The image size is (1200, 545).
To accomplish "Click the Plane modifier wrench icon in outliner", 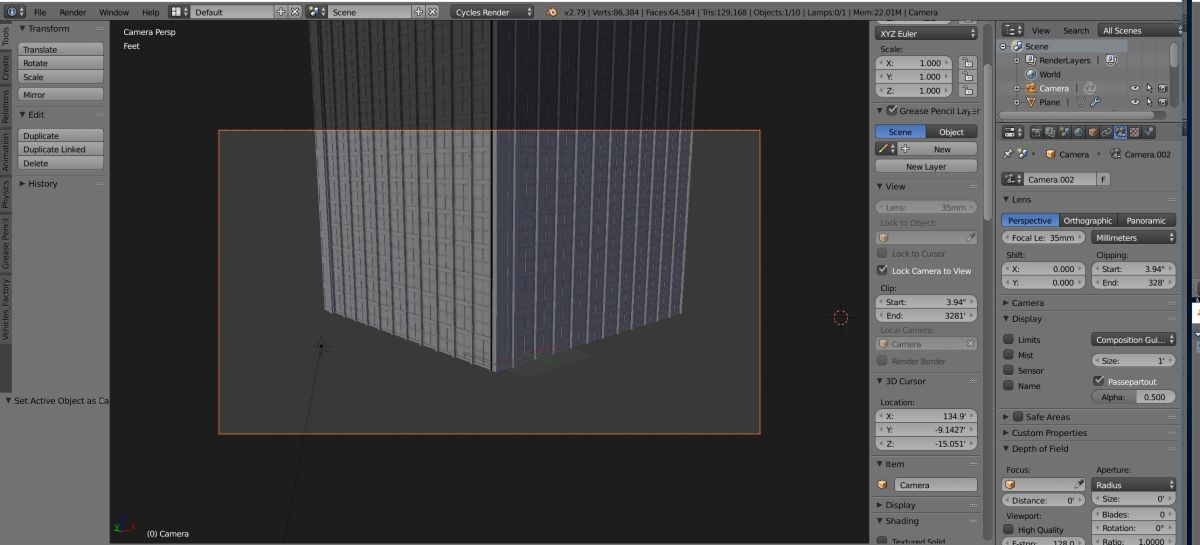I will (1094, 102).
